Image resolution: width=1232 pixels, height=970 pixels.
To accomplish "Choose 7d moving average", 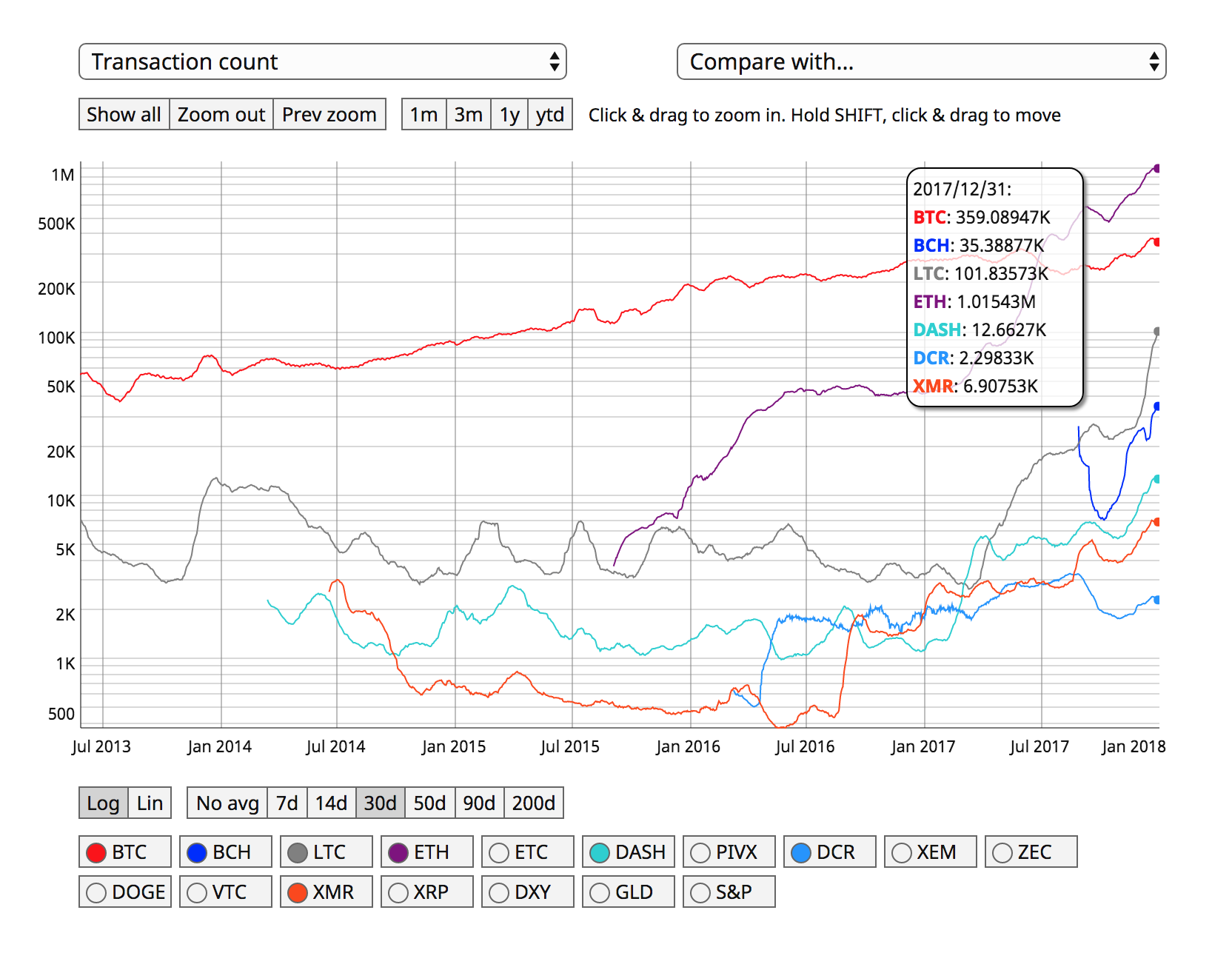I will (x=287, y=803).
